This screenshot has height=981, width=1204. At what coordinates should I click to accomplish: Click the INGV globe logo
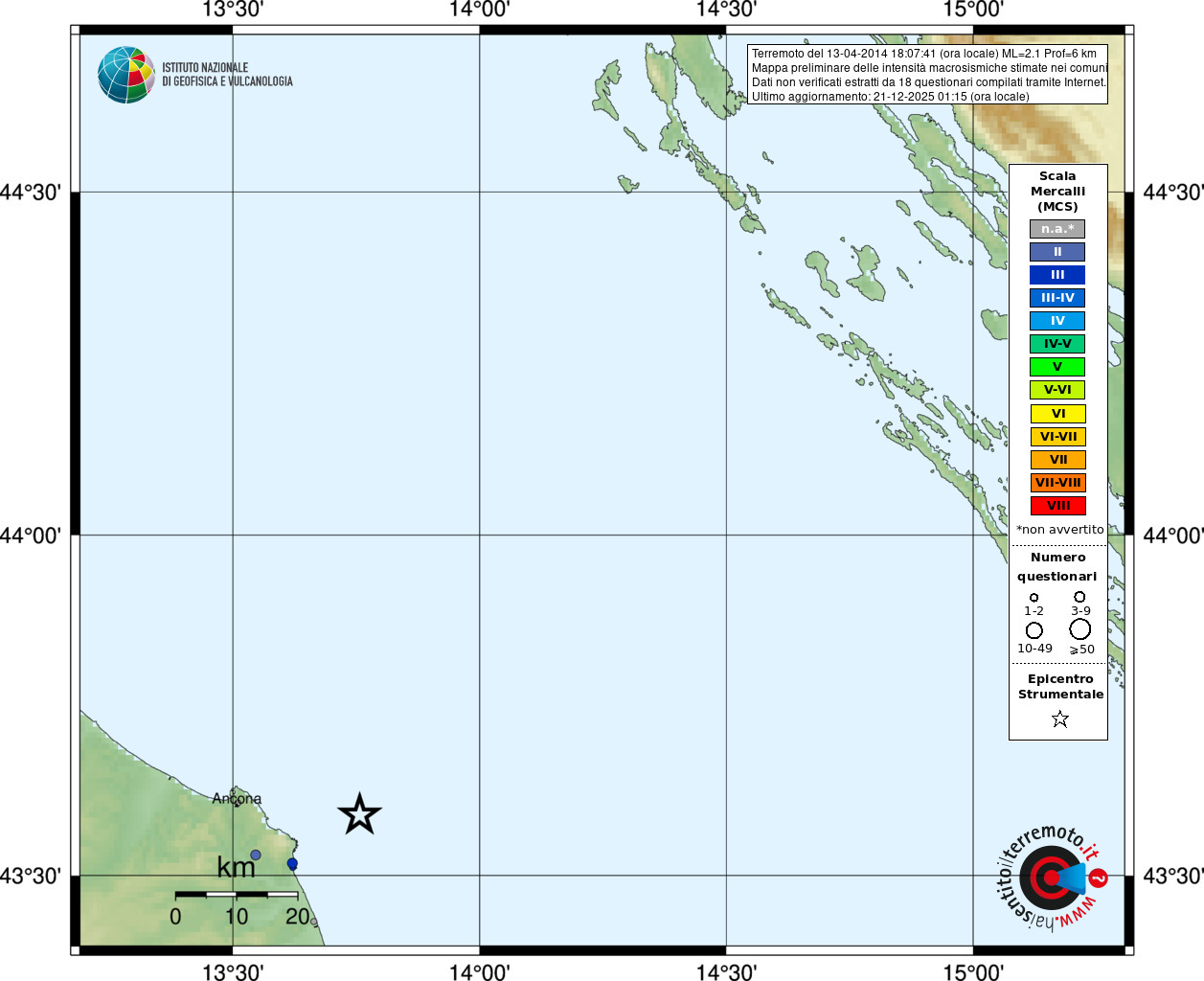pyautogui.click(x=126, y=75)
